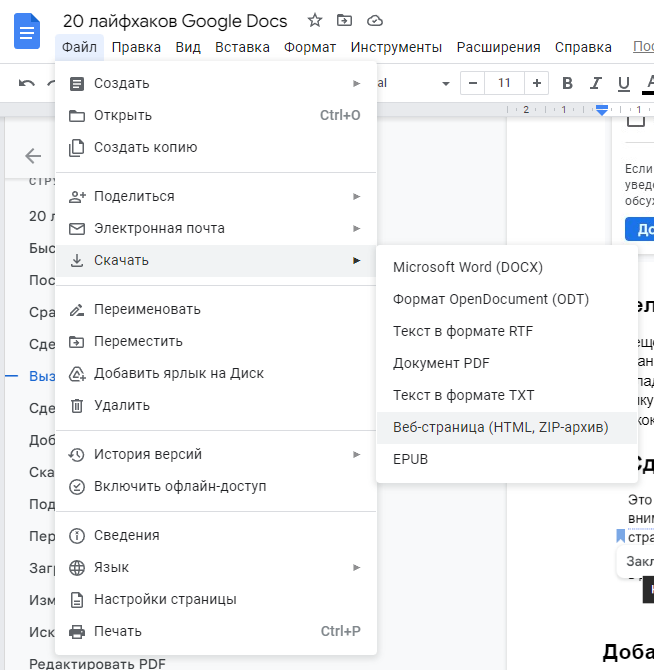Click the submenu arrow next to Язык
654x670 pixels.
(x=356, y=567)
